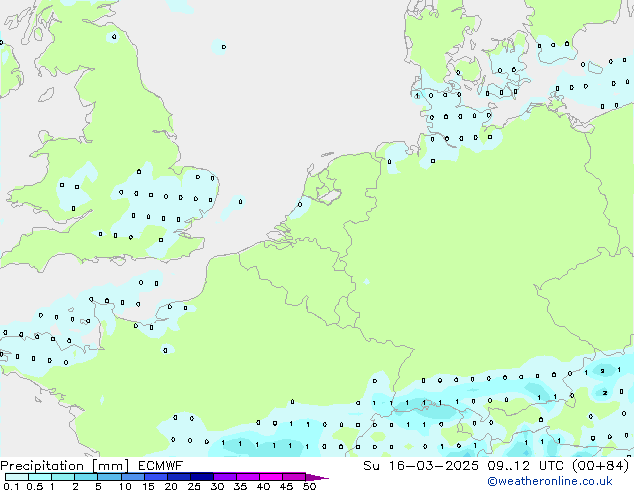Click the 1–2 mm legend color box
This screenshot has width=634, height=490.
pos(63,477)
